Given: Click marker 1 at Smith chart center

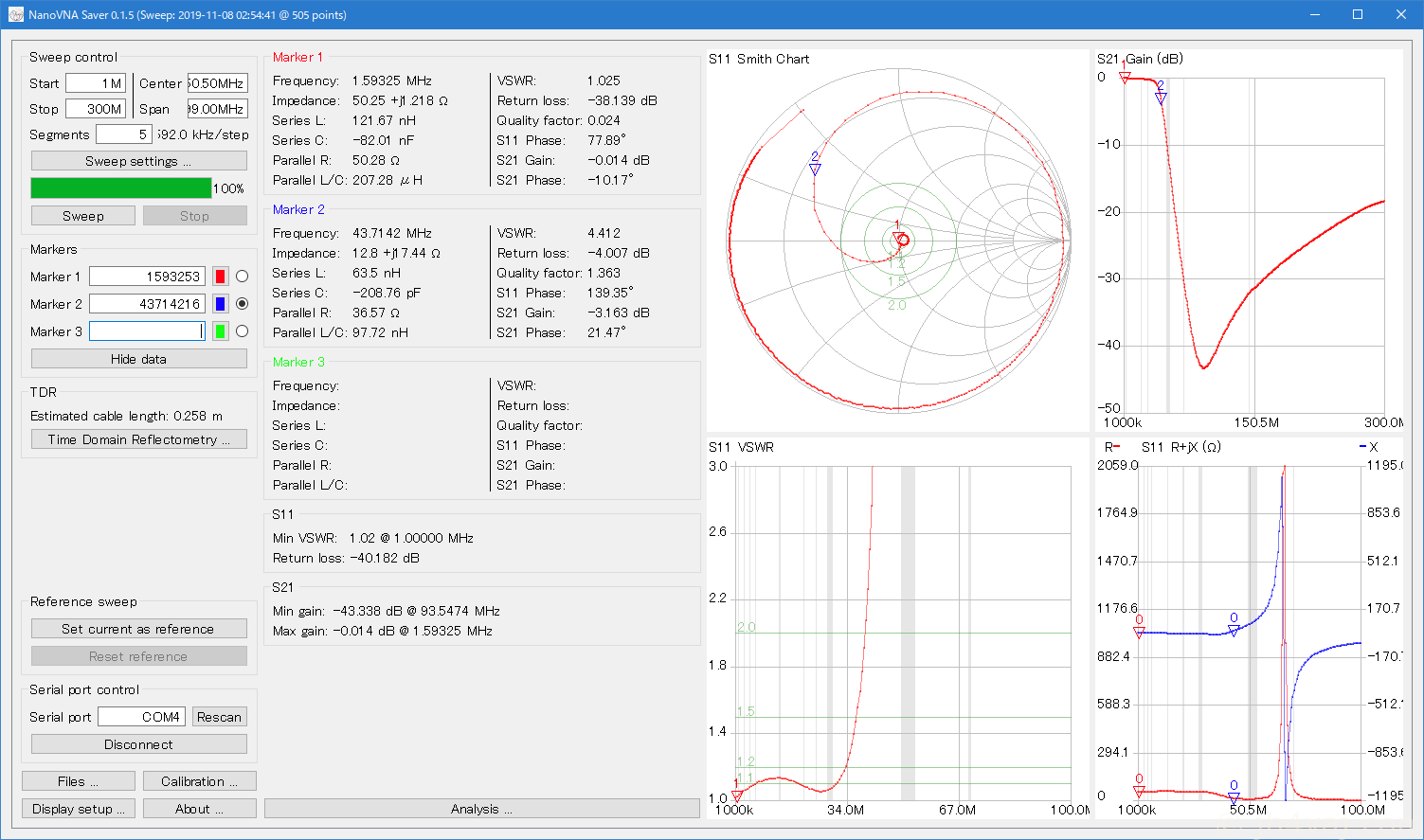Looking at the screenshot, I should click(898, 236).
